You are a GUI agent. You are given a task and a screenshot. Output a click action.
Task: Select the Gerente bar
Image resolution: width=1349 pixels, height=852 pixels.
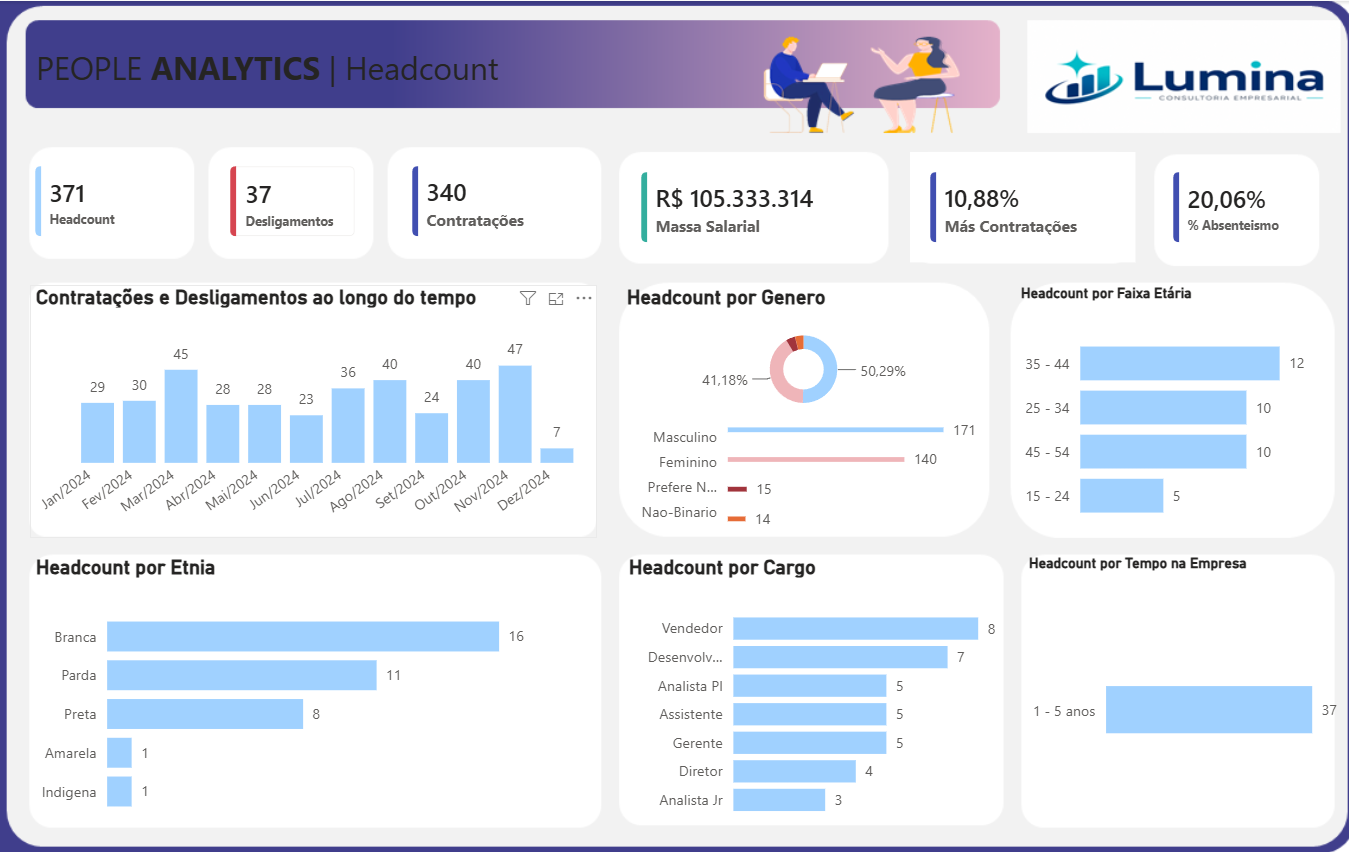pyautogui.click(x=810, y=743)
